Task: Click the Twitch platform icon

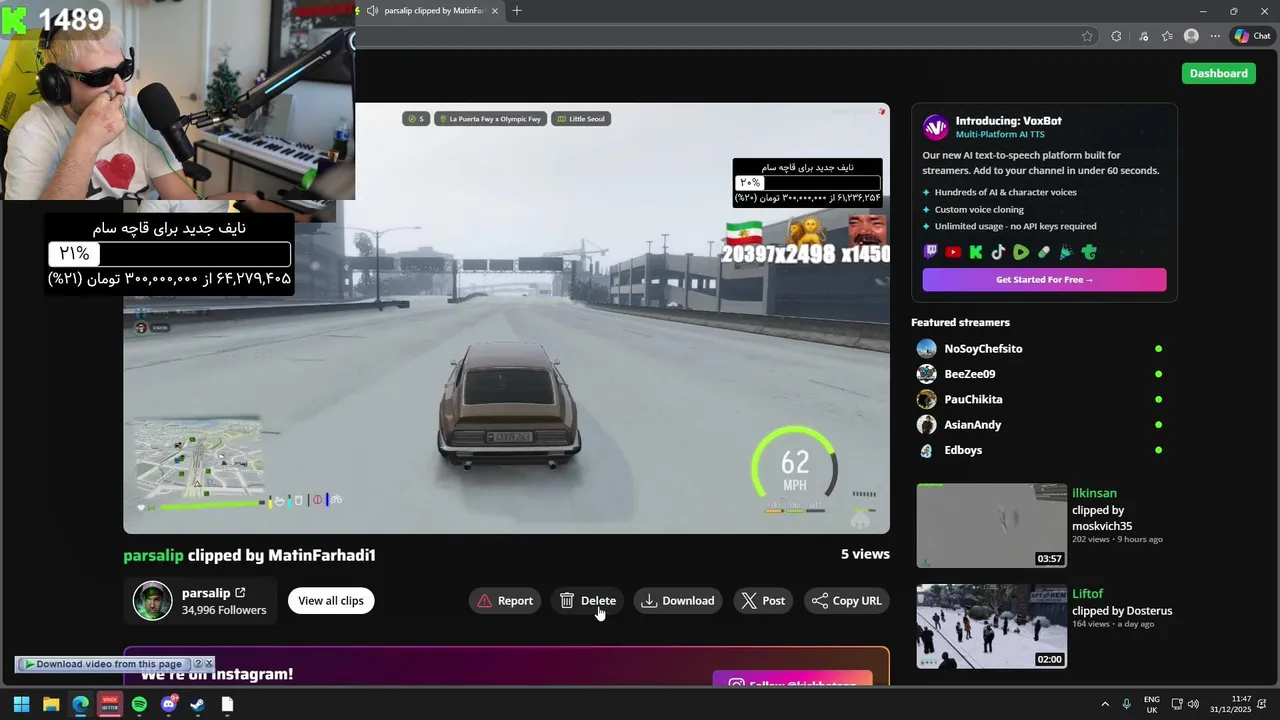Action: tap(931, 252)
